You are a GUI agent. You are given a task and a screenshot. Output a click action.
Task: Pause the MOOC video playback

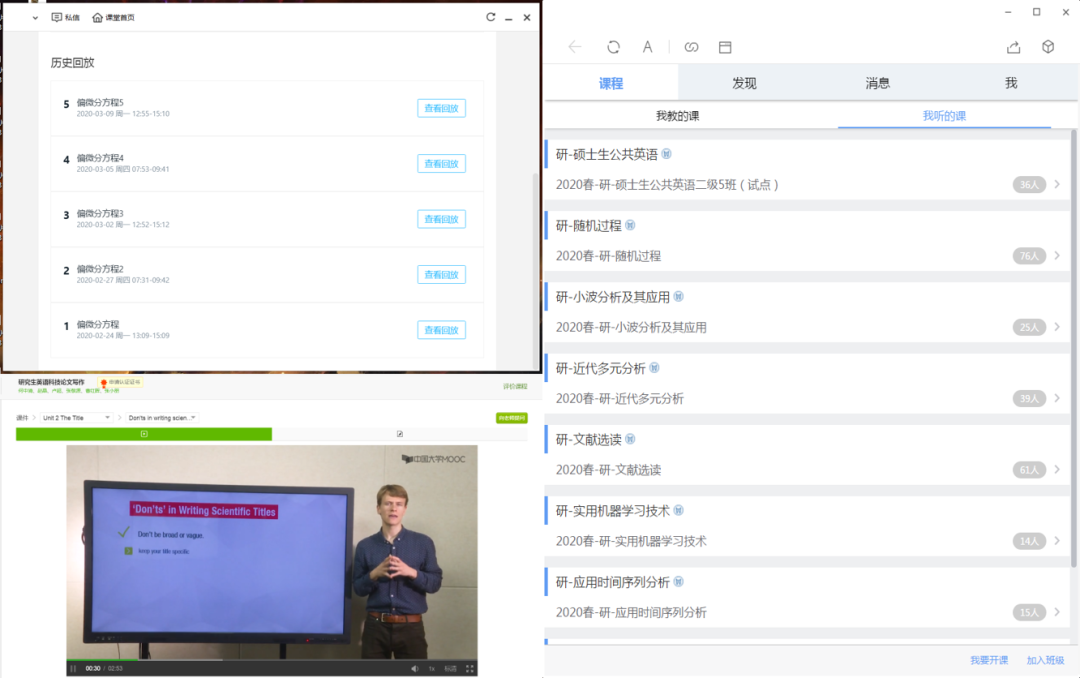point(73,668)
